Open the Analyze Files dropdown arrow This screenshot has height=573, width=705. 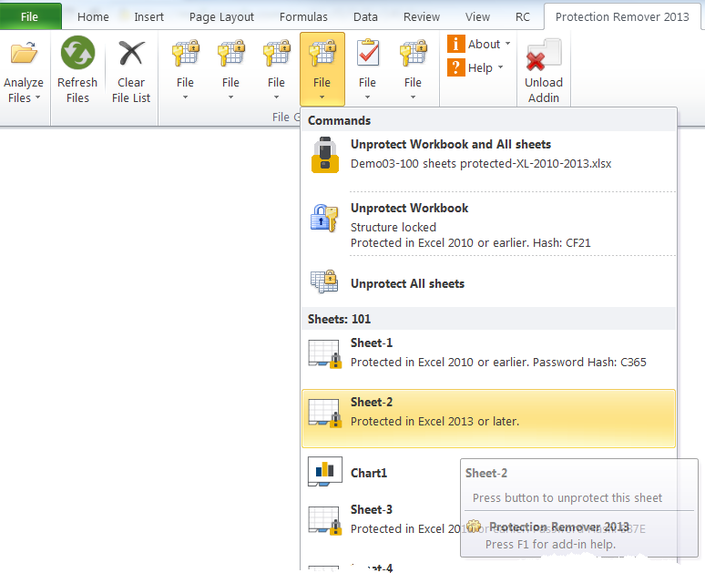[x=38, y=98]
